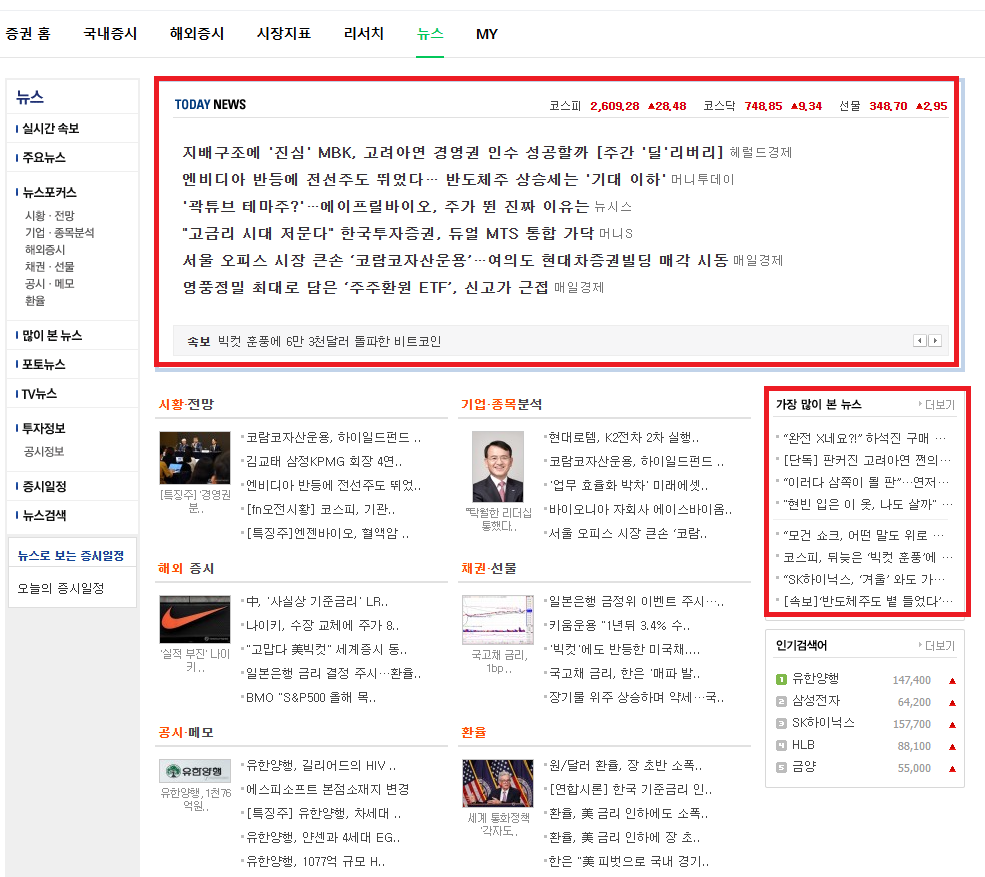Open 채권·선물 section heading
This screenshot has height=877, width=985.
pos(489,569)
